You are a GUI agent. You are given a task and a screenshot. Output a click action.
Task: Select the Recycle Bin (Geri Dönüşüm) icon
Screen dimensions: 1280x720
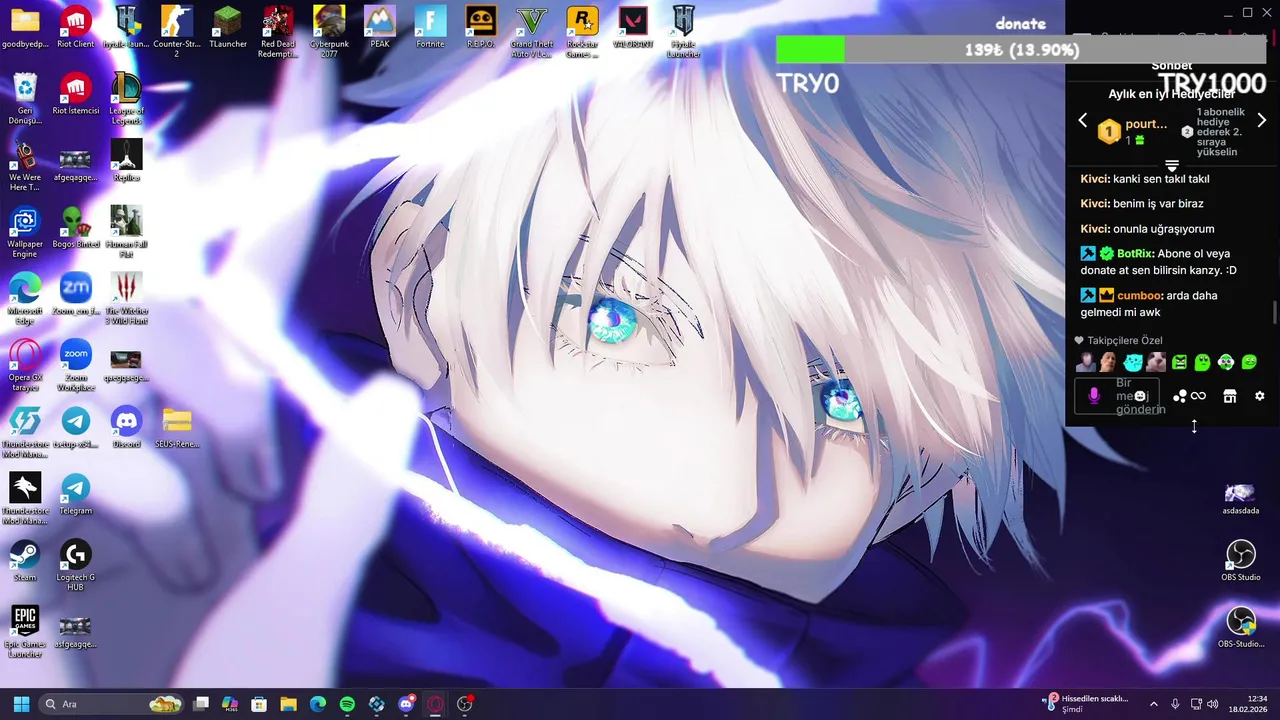tap(25, 98)
